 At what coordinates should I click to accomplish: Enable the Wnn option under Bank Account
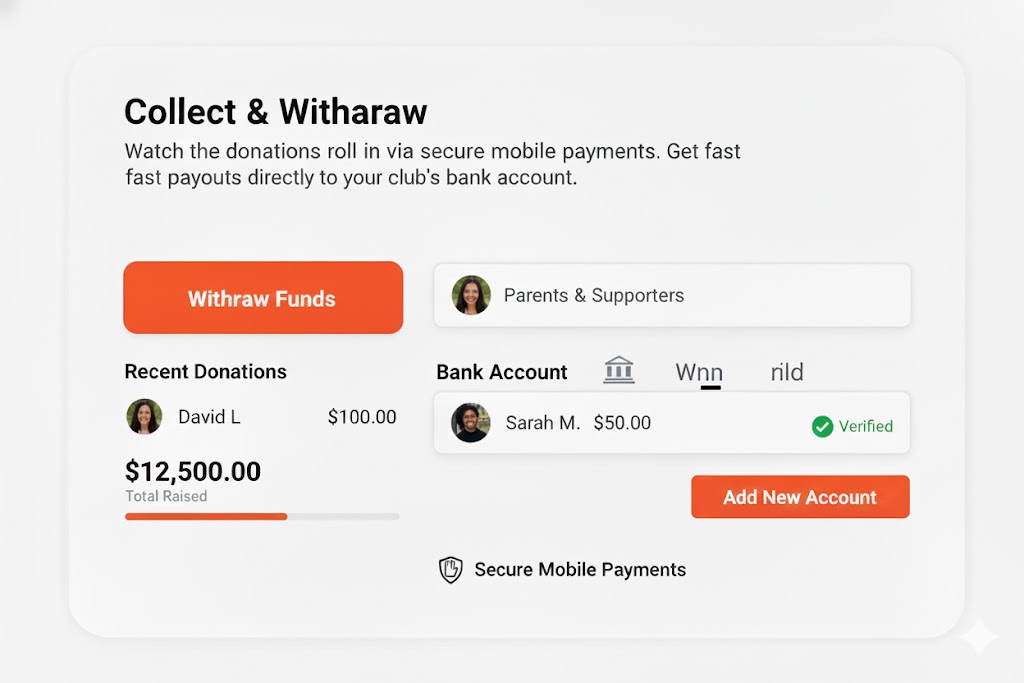697,371
